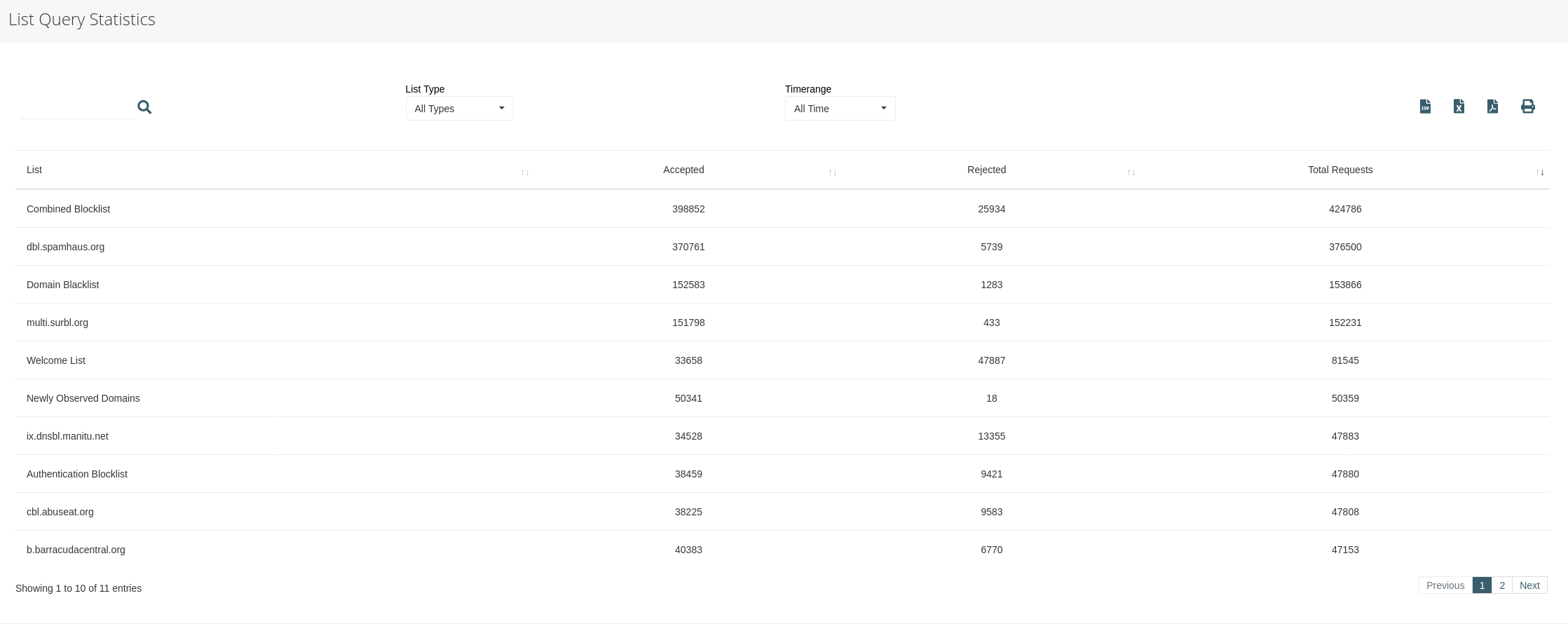
Task: Select pagination page 1
Action: 1482,585
